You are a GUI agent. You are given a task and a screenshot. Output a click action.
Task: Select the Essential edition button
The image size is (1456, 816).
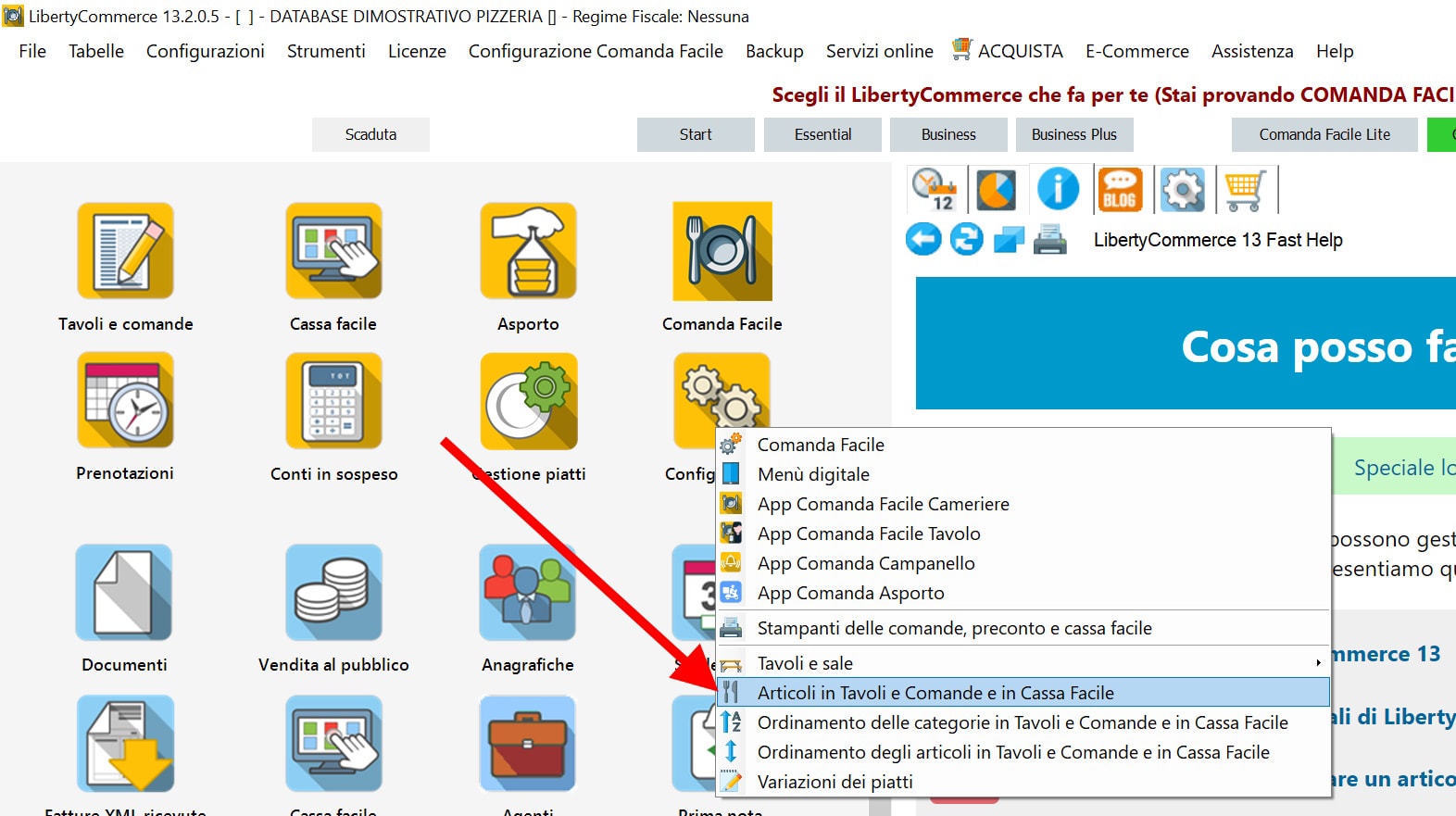(822, 134)
